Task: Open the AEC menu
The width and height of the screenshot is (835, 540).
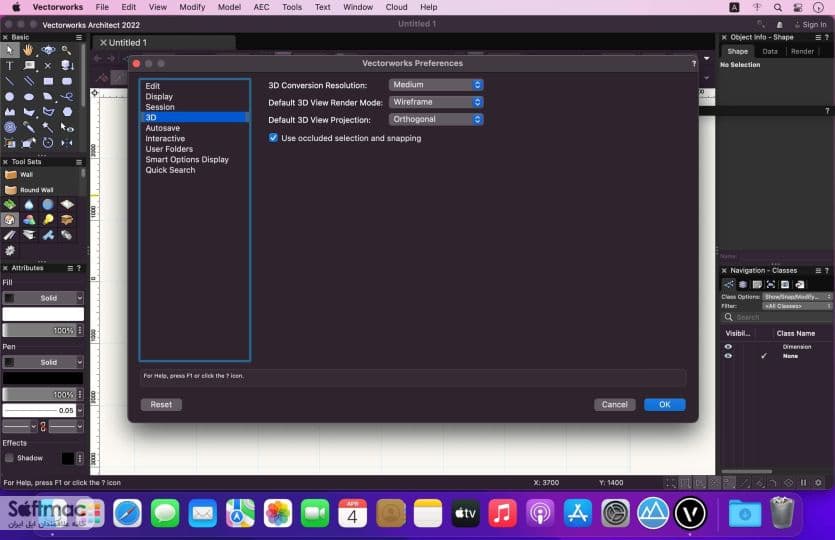Action: pos(261,7)
